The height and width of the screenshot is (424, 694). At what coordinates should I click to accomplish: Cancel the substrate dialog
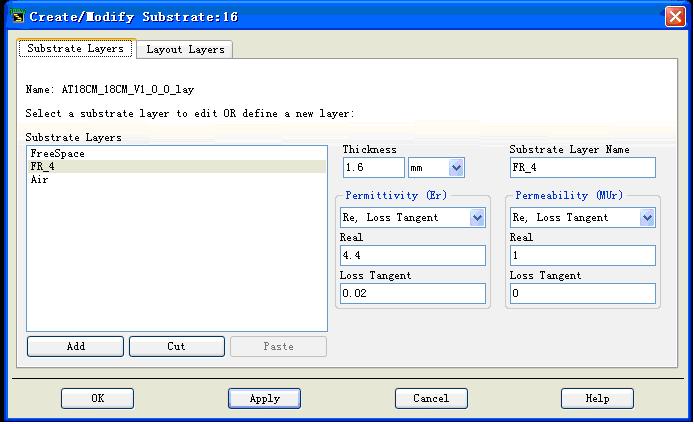[431, 398]
